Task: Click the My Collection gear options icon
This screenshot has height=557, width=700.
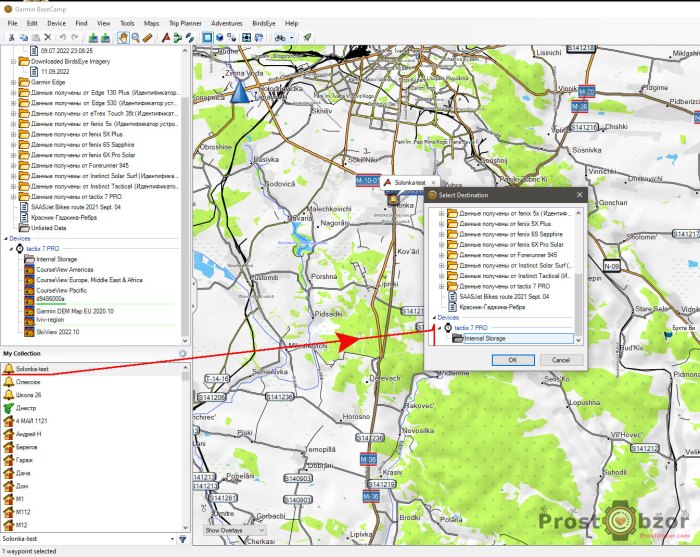Action: pyautogui.click(x=183, y=353)
